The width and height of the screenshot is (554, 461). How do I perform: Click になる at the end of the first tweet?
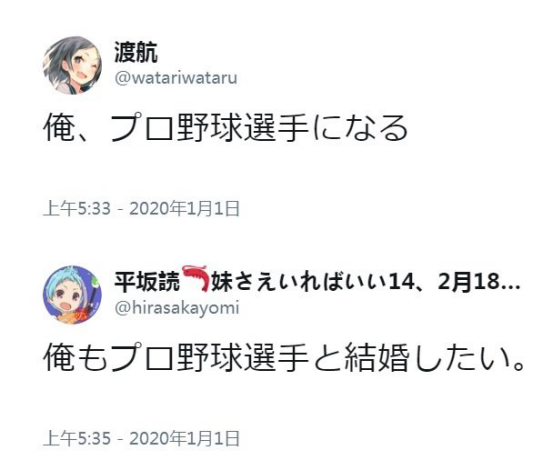360,128
